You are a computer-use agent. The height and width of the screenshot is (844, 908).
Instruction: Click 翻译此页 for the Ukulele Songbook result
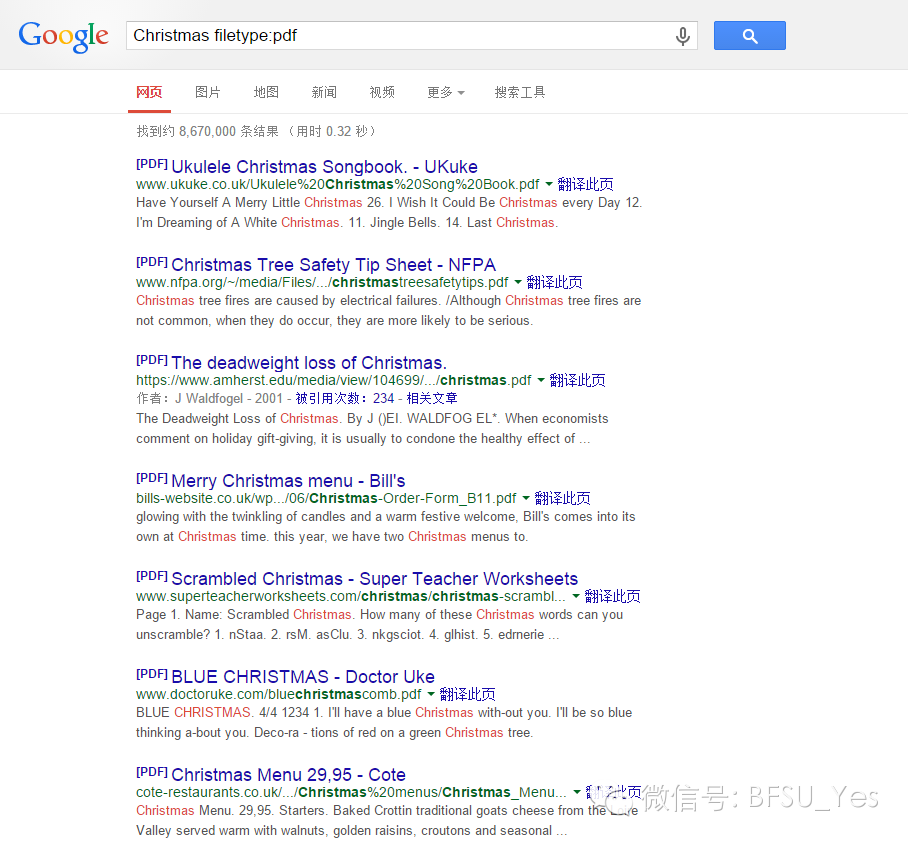point(585,184)
